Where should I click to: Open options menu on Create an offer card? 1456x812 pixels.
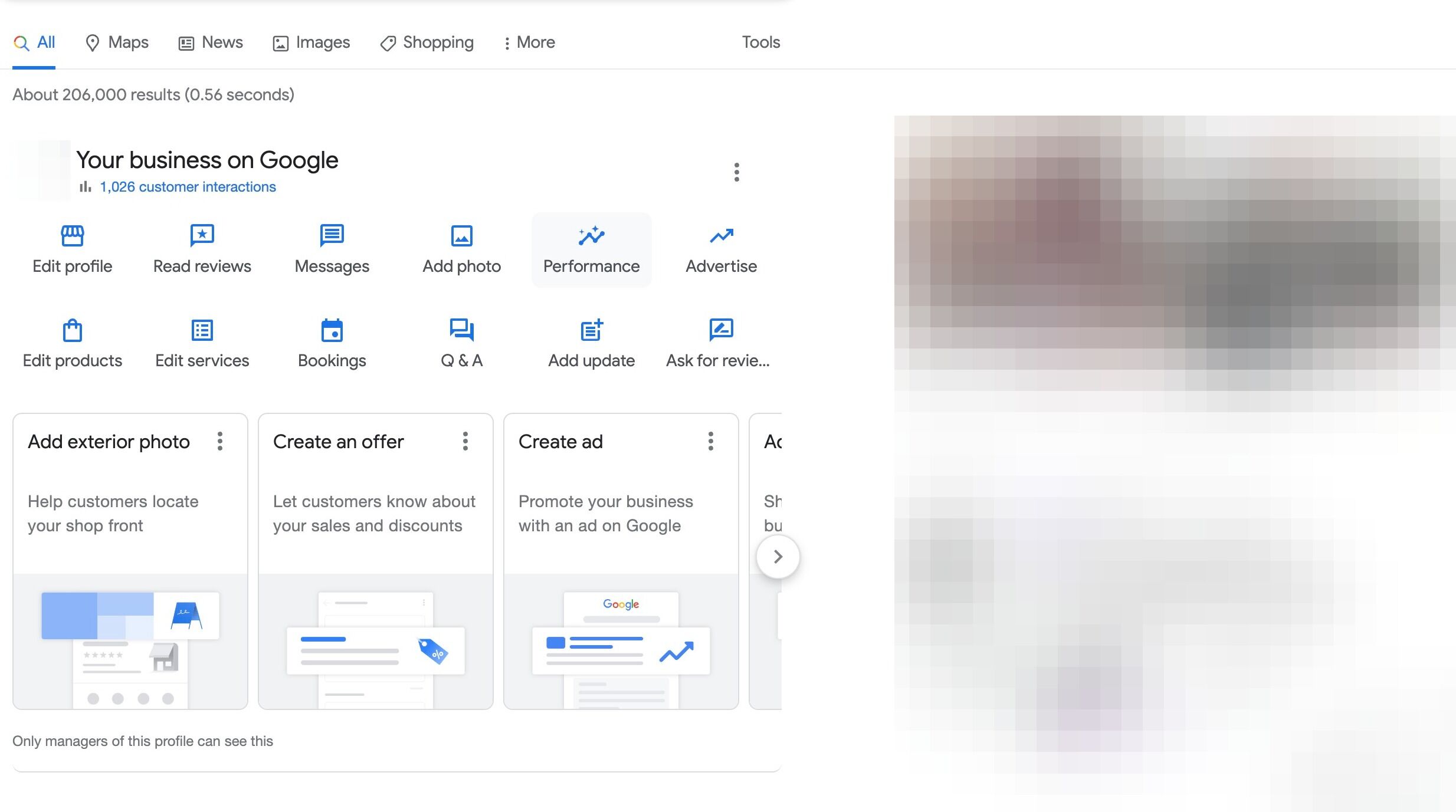pyautogui.click(x=465, y=441)
